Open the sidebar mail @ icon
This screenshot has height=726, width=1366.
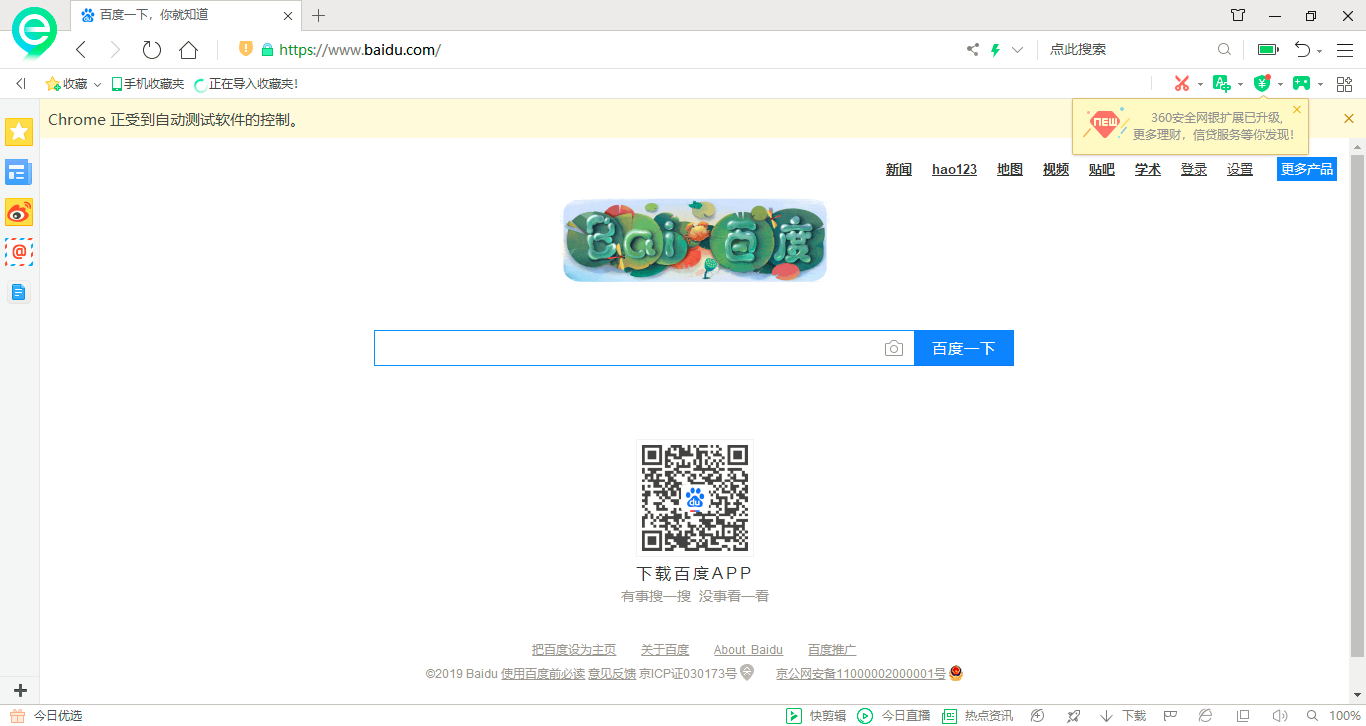click(x=19, y=252)
